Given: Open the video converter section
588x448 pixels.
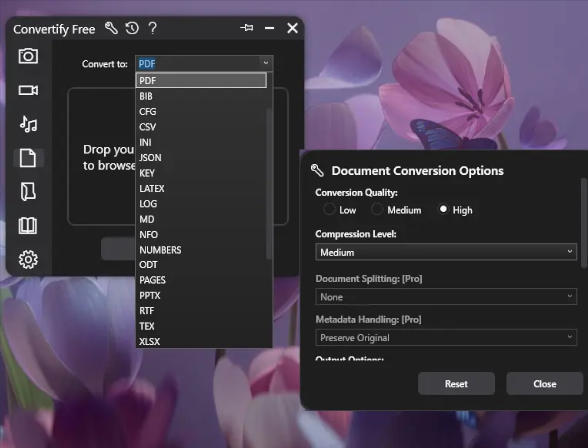Looking at the screenshot, I should coord(28,90).
